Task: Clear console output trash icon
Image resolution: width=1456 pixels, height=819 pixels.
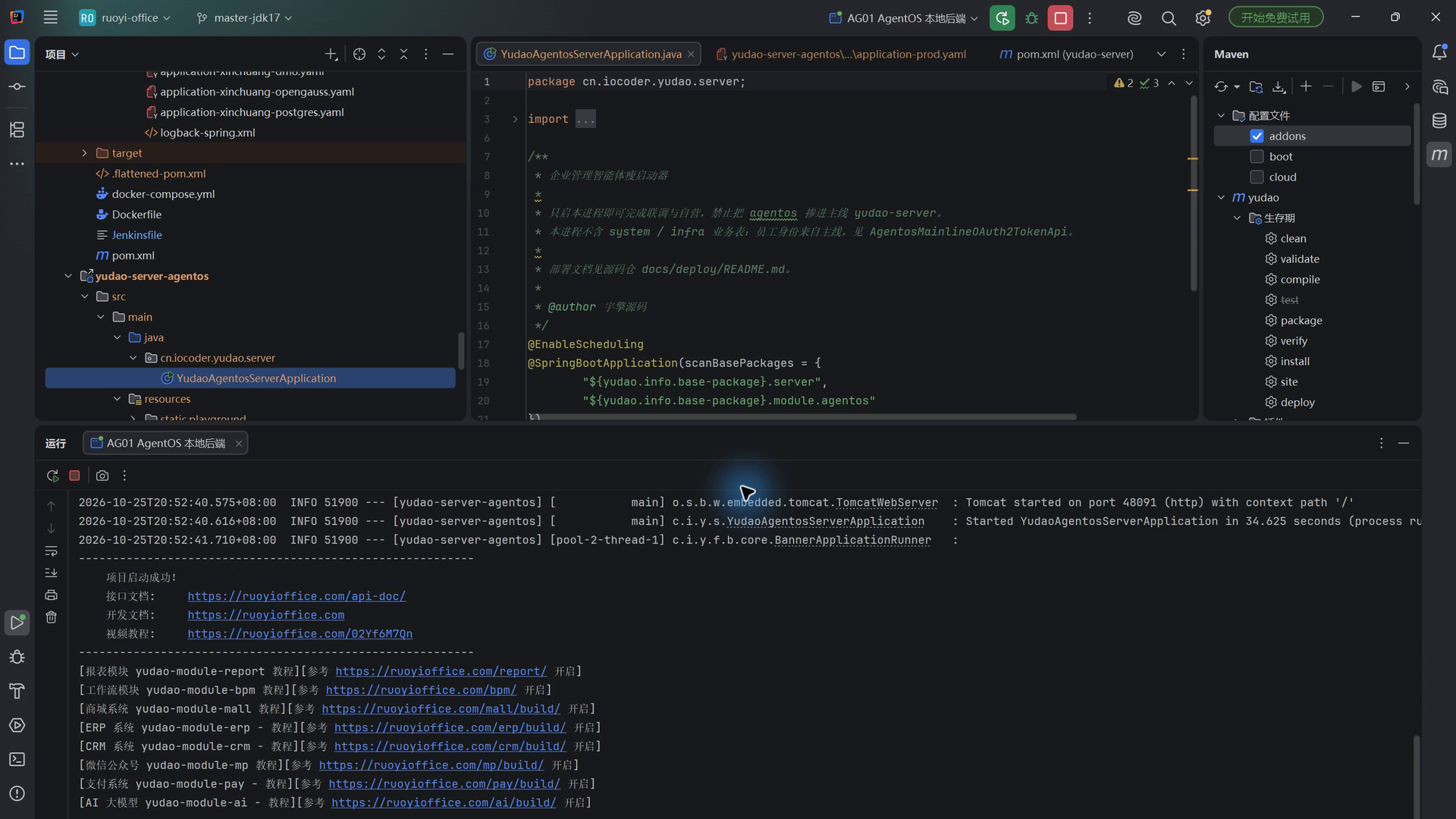Action: pos(51,617)
